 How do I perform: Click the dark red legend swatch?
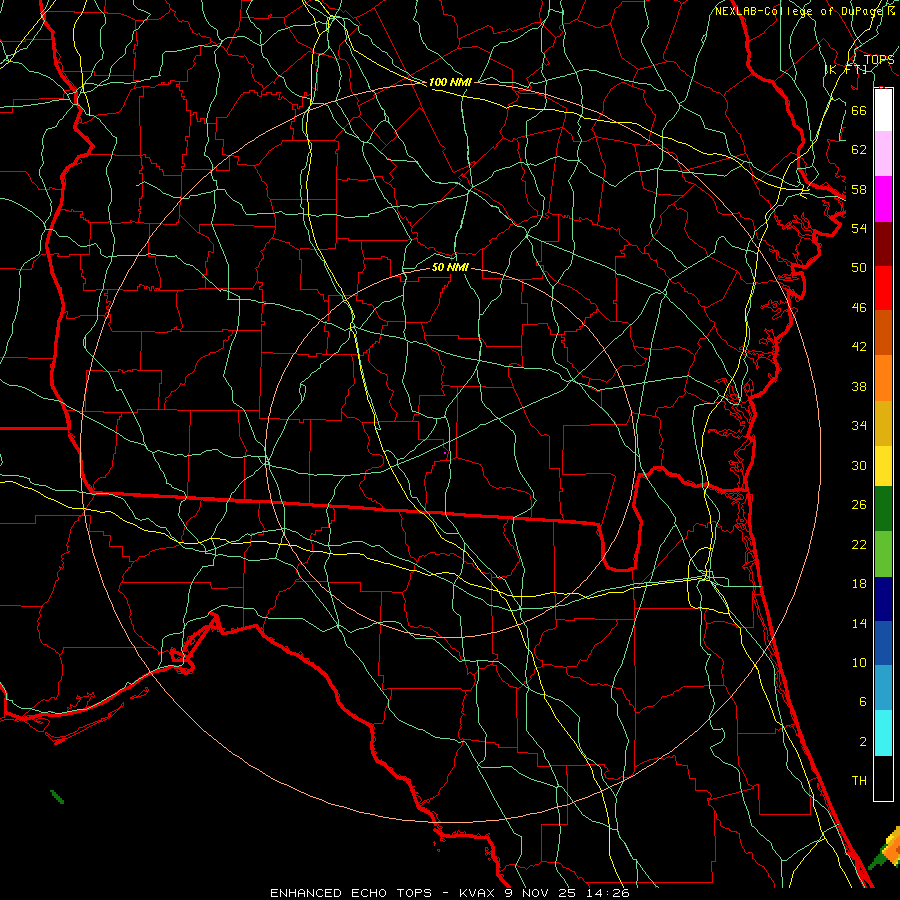pos(883,243)
